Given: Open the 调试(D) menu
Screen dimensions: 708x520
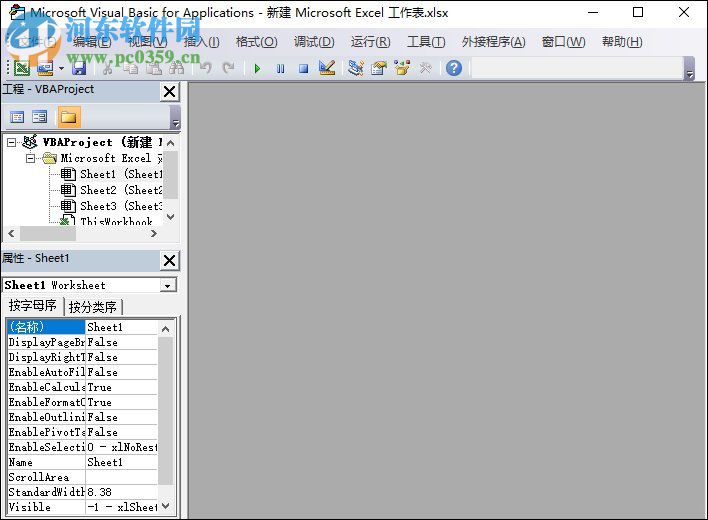Looking at the screenshot, I should [x=313, y=42].
